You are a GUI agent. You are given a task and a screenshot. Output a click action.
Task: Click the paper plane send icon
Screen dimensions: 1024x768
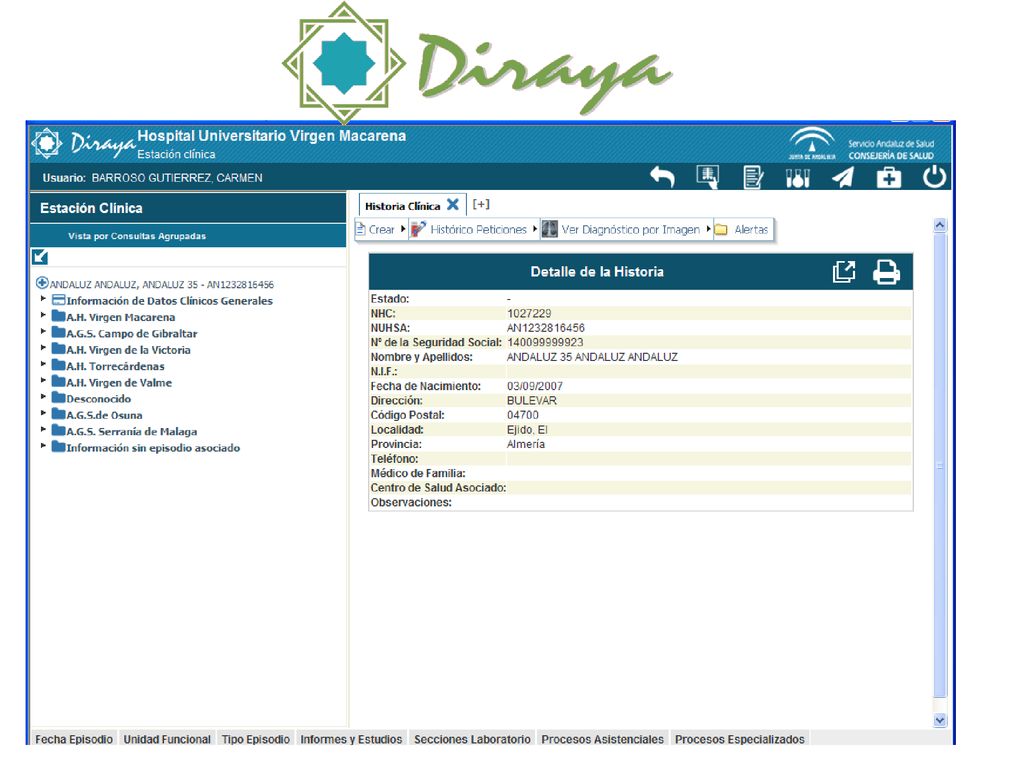click(843, 177)
